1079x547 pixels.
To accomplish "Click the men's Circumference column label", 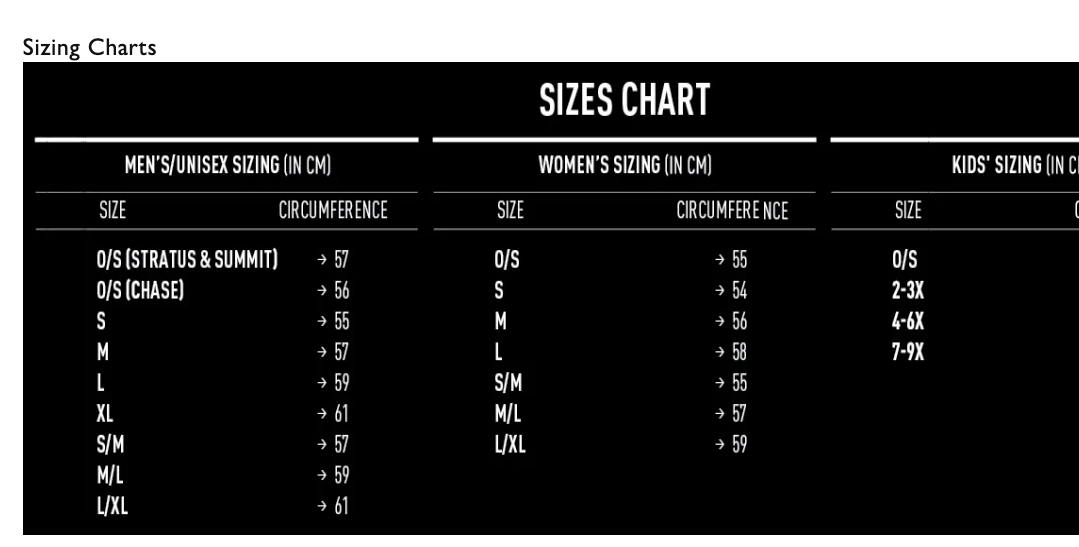I will point(332,211).
